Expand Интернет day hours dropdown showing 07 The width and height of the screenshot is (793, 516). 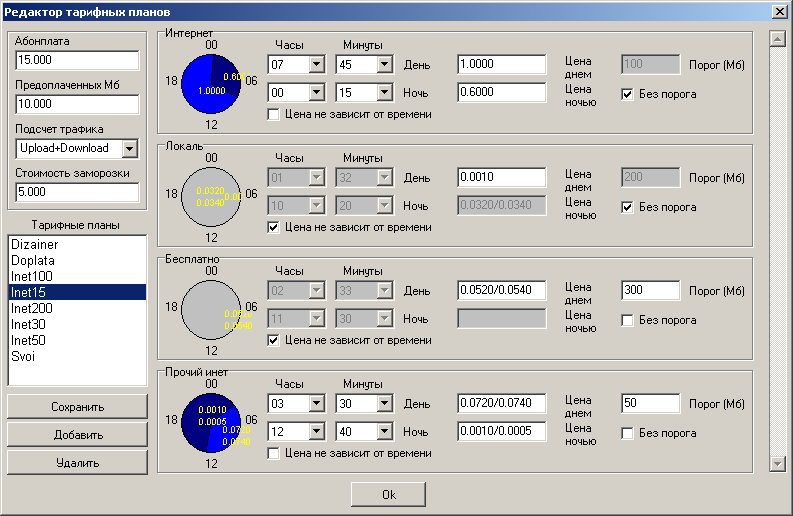pos(317,64)
